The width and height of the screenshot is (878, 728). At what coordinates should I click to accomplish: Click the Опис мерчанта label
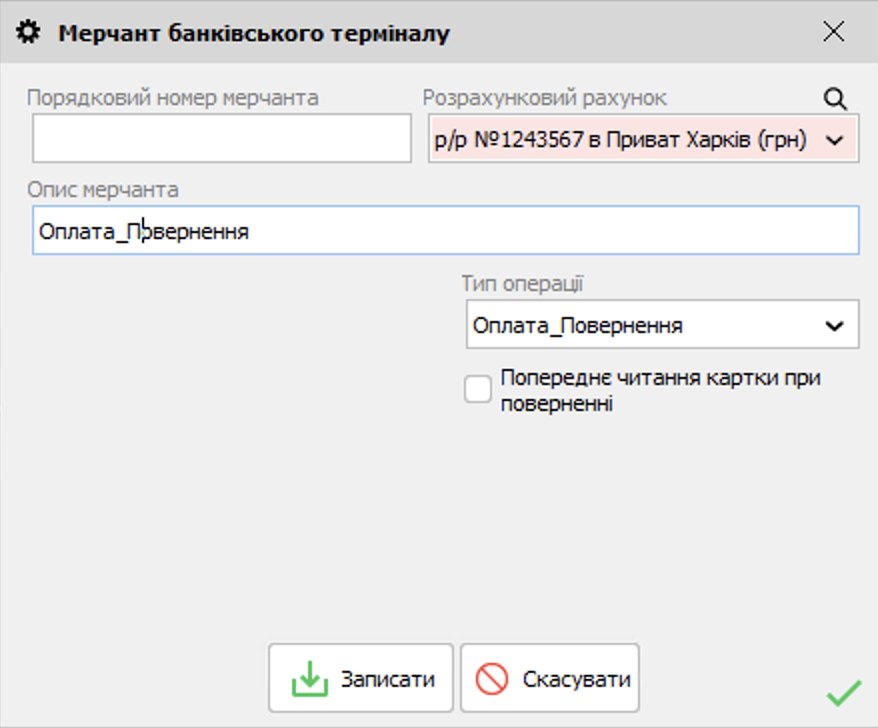[x=102, y=190]
